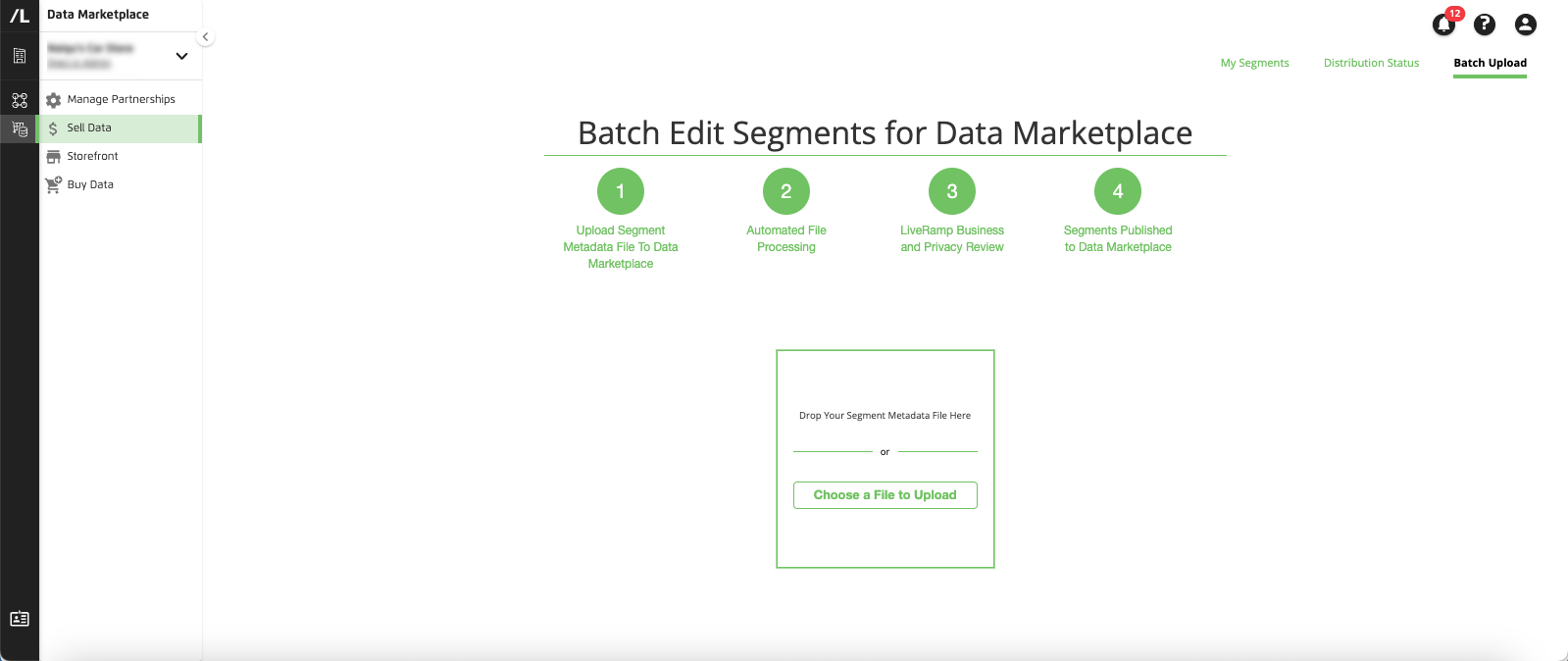Click the step 3 circle

(952, 191)
